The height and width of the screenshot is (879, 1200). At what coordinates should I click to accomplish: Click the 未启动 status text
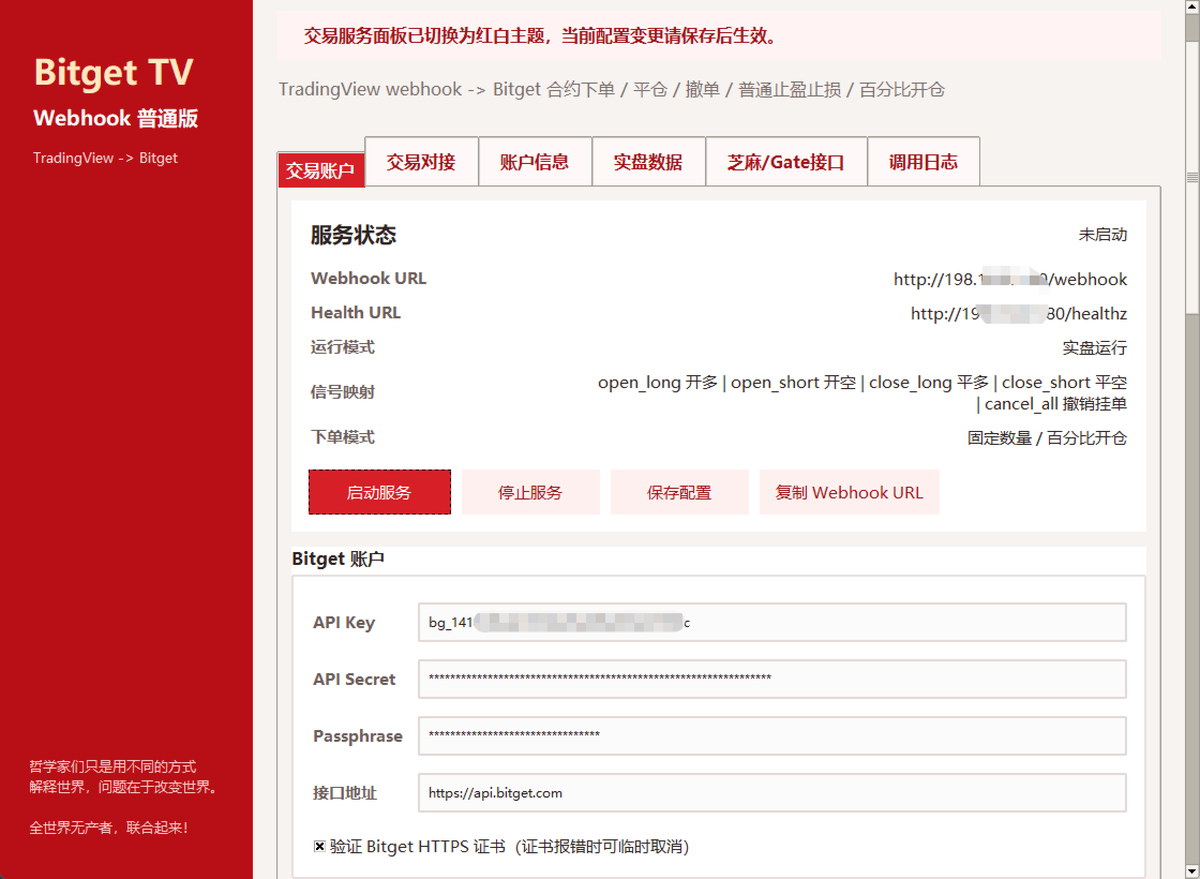(1102, 235)
